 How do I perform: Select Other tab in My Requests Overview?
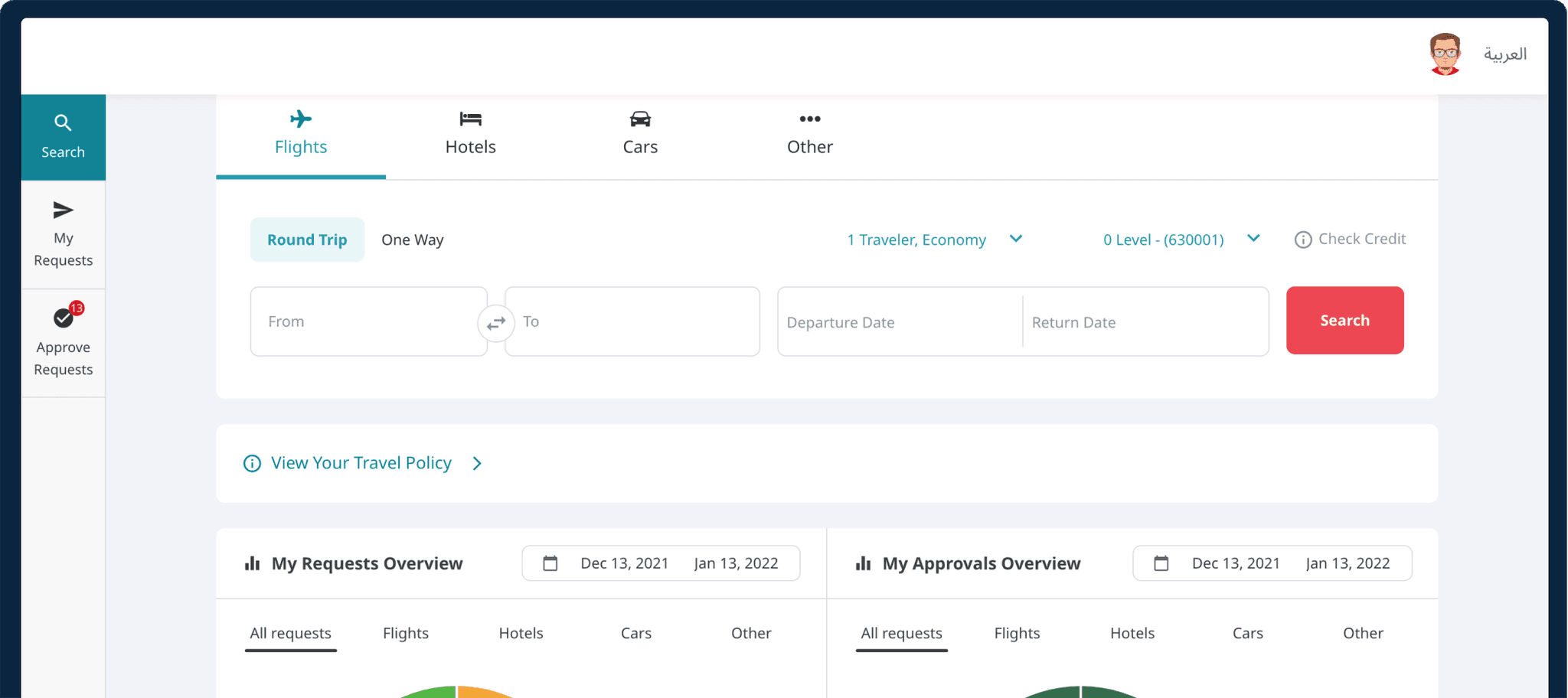[x=751, y=634]
